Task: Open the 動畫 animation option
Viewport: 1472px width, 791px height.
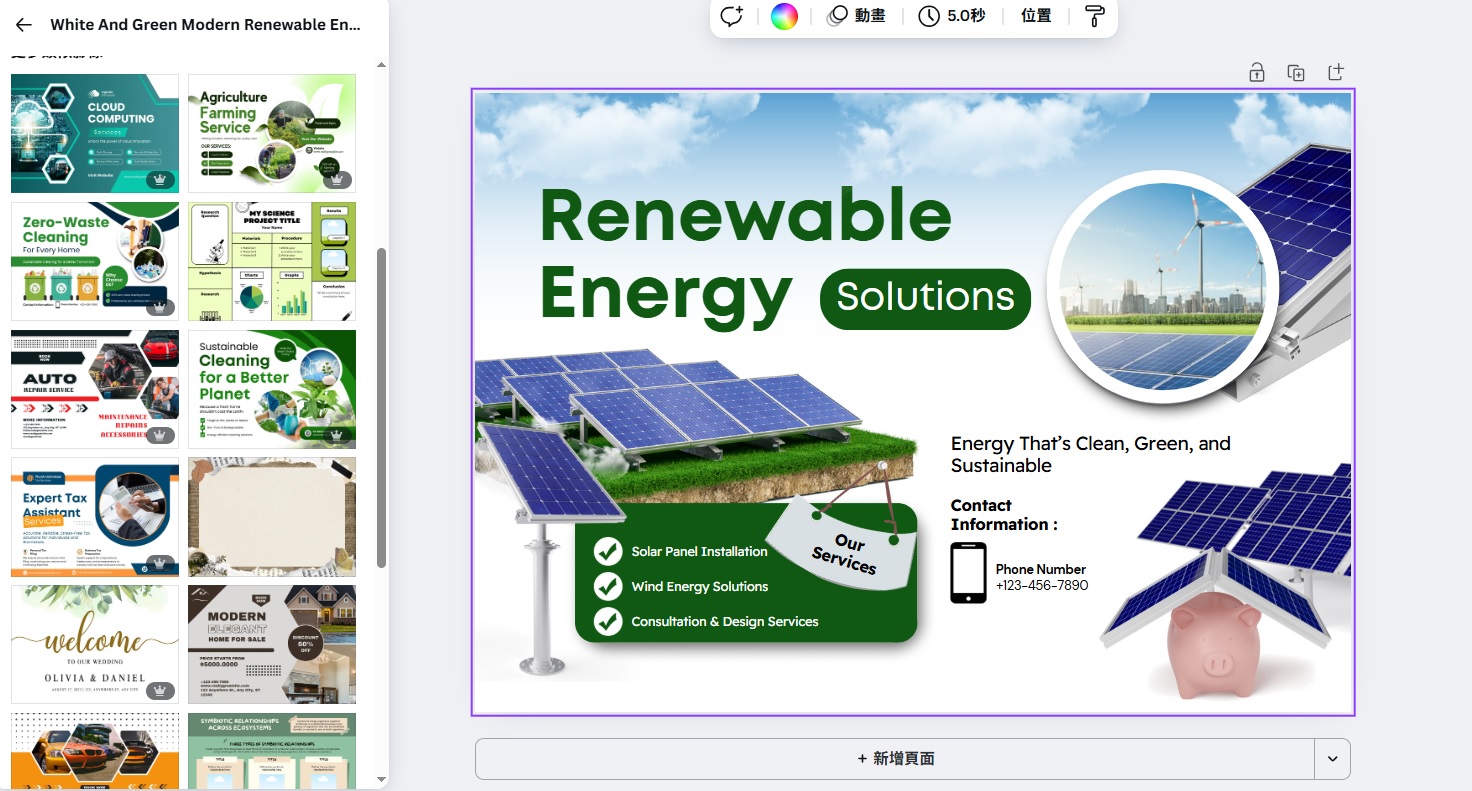Action: (x=856, y=16)
